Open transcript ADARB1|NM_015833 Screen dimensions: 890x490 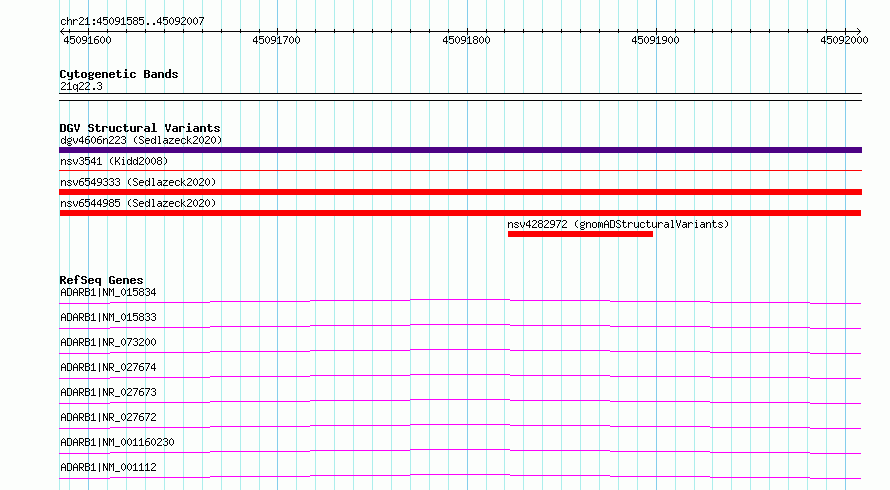[x=108, y=317]
